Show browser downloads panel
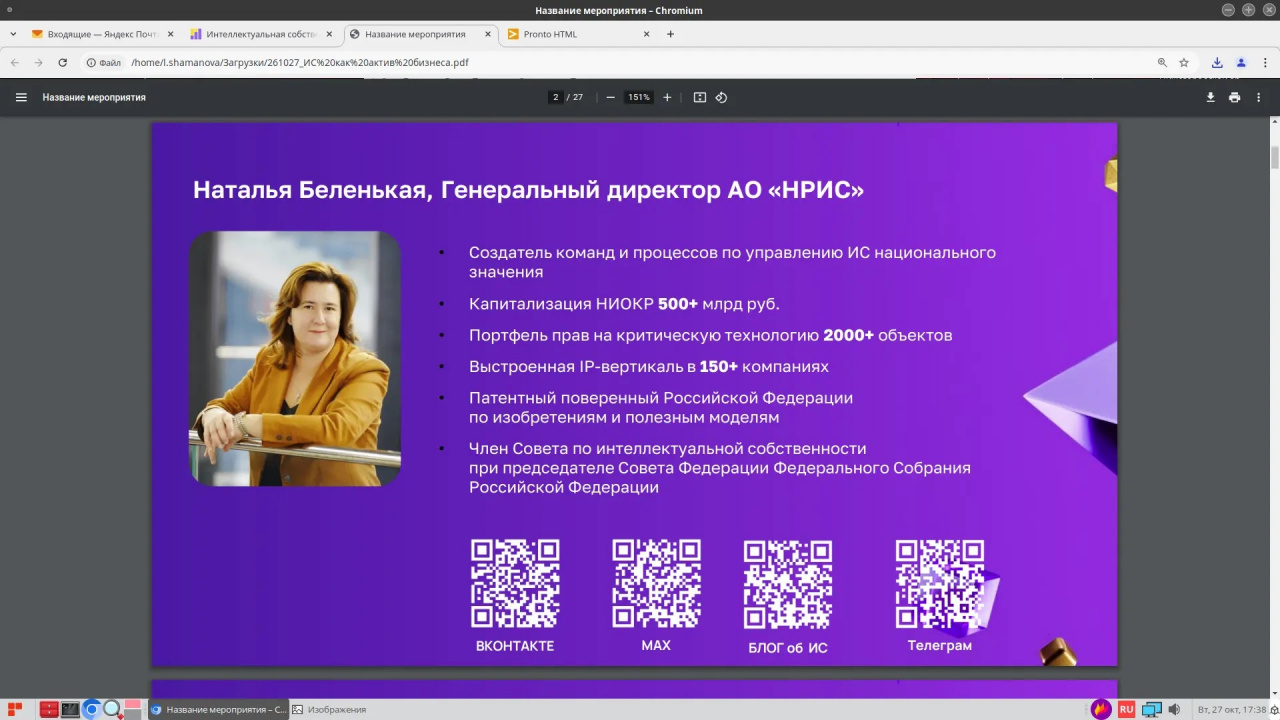Image resolution: width=1280 pixels, height=720 pixels. (x=1217, y=62)
